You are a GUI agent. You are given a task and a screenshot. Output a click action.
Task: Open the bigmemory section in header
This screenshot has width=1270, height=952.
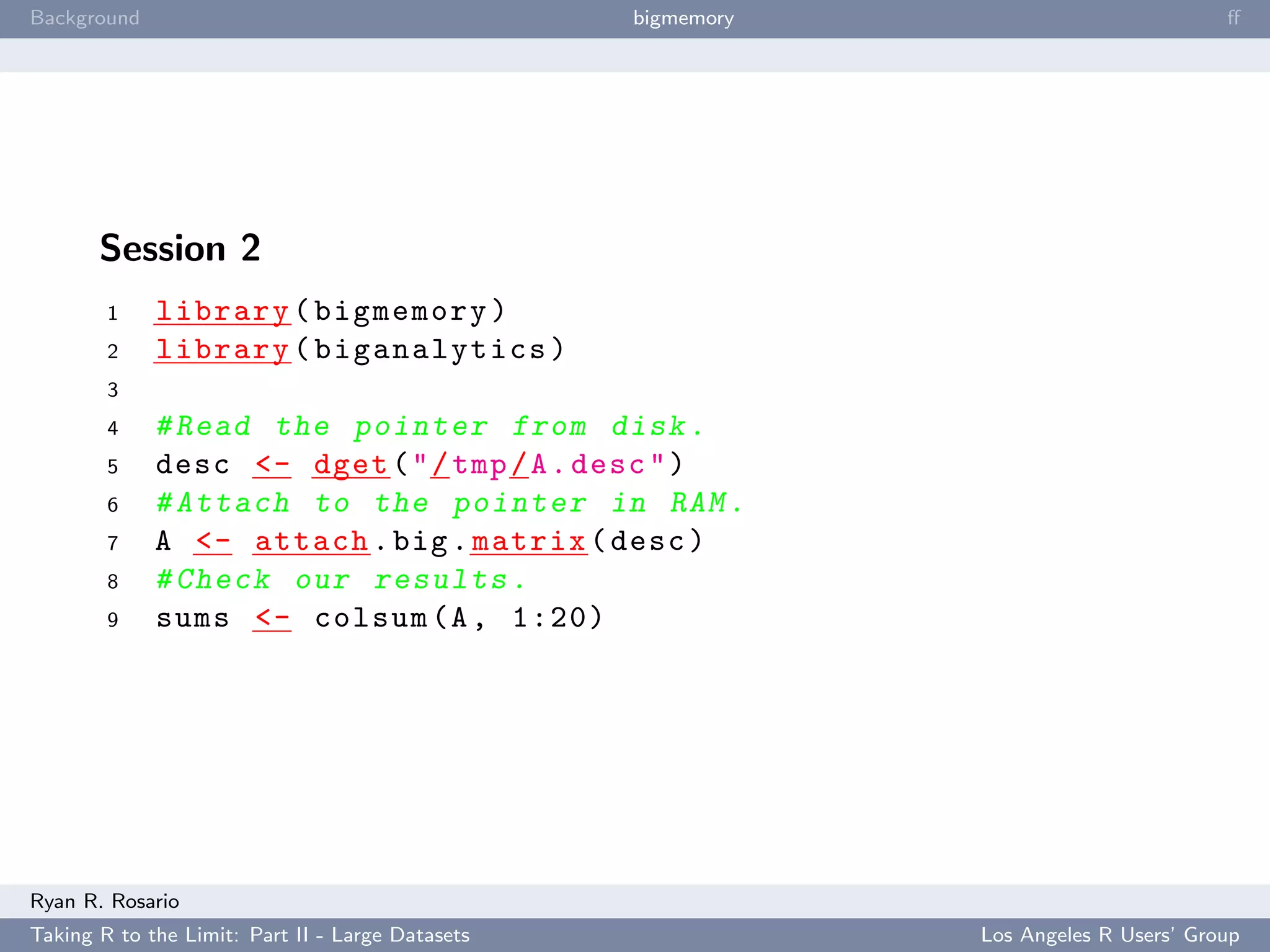[x=683, y=18]
